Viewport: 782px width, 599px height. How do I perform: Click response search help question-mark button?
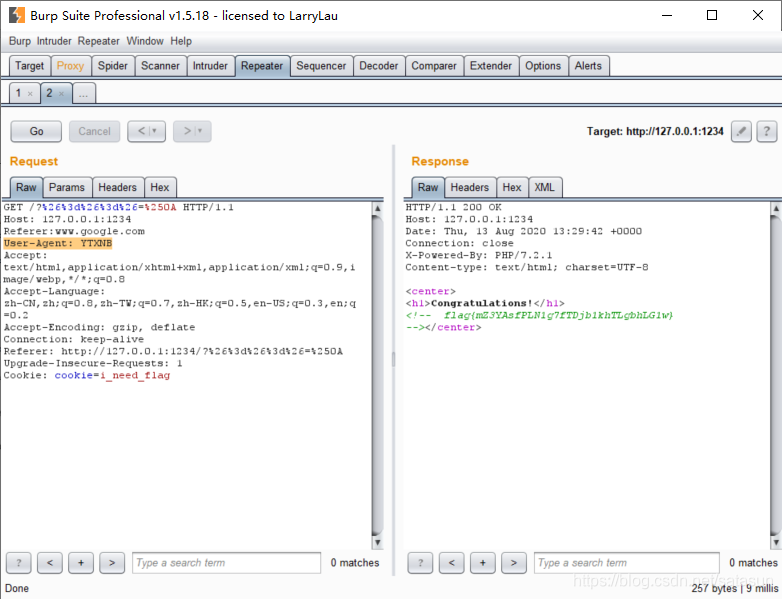click(420, 563)
